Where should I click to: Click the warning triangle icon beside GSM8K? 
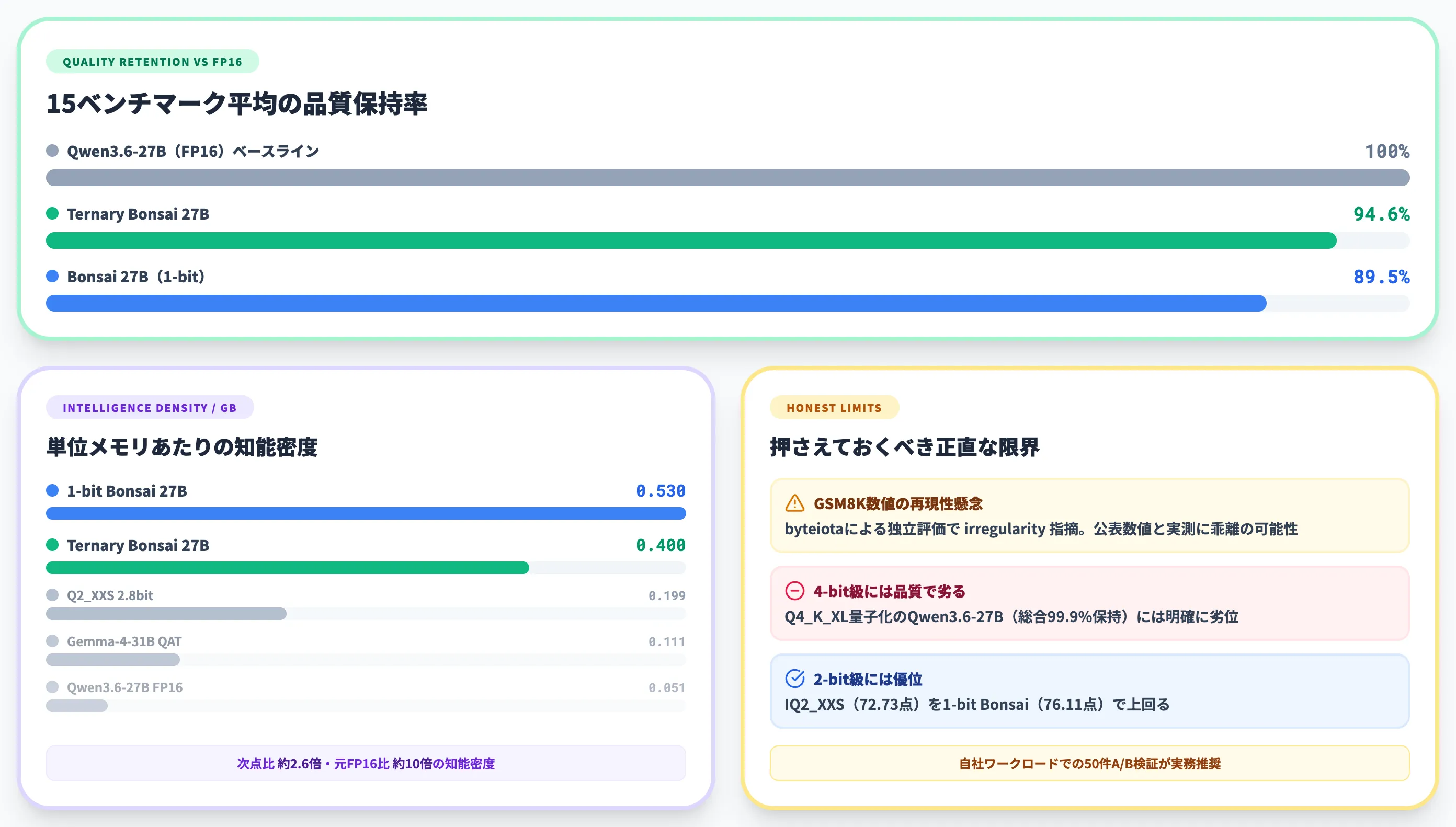coord(794,503)
